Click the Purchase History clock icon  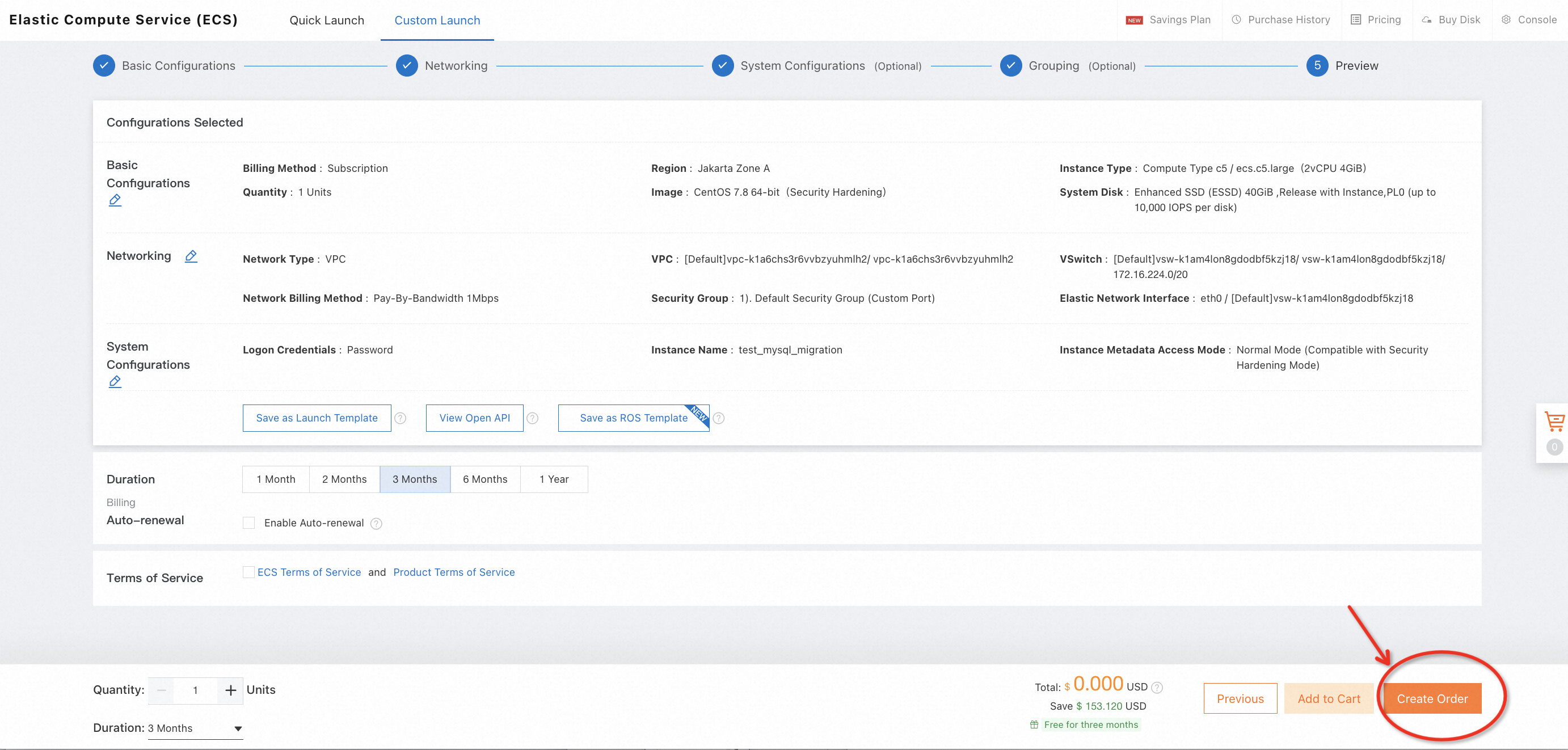pos(1236,19)
